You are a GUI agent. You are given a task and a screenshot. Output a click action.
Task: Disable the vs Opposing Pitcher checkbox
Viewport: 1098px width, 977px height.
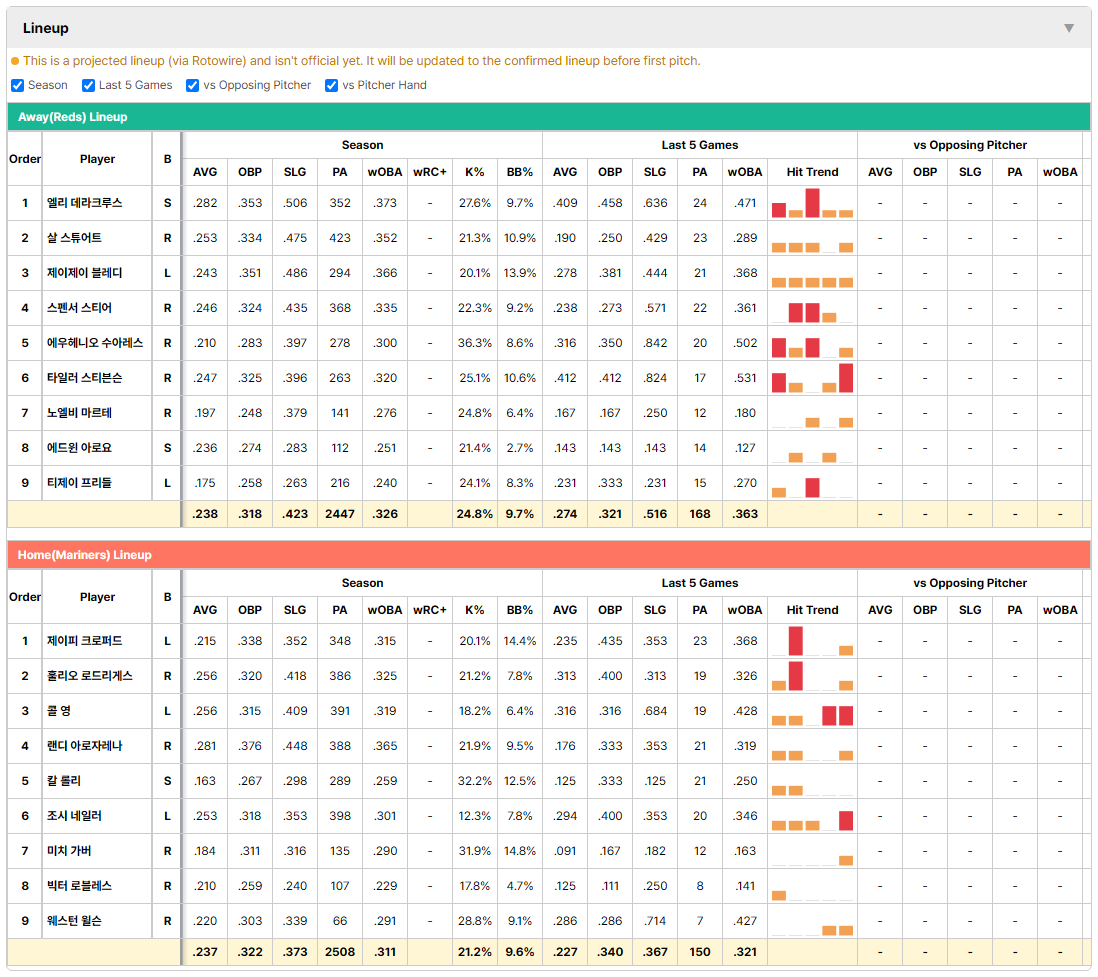coord(192,85)
